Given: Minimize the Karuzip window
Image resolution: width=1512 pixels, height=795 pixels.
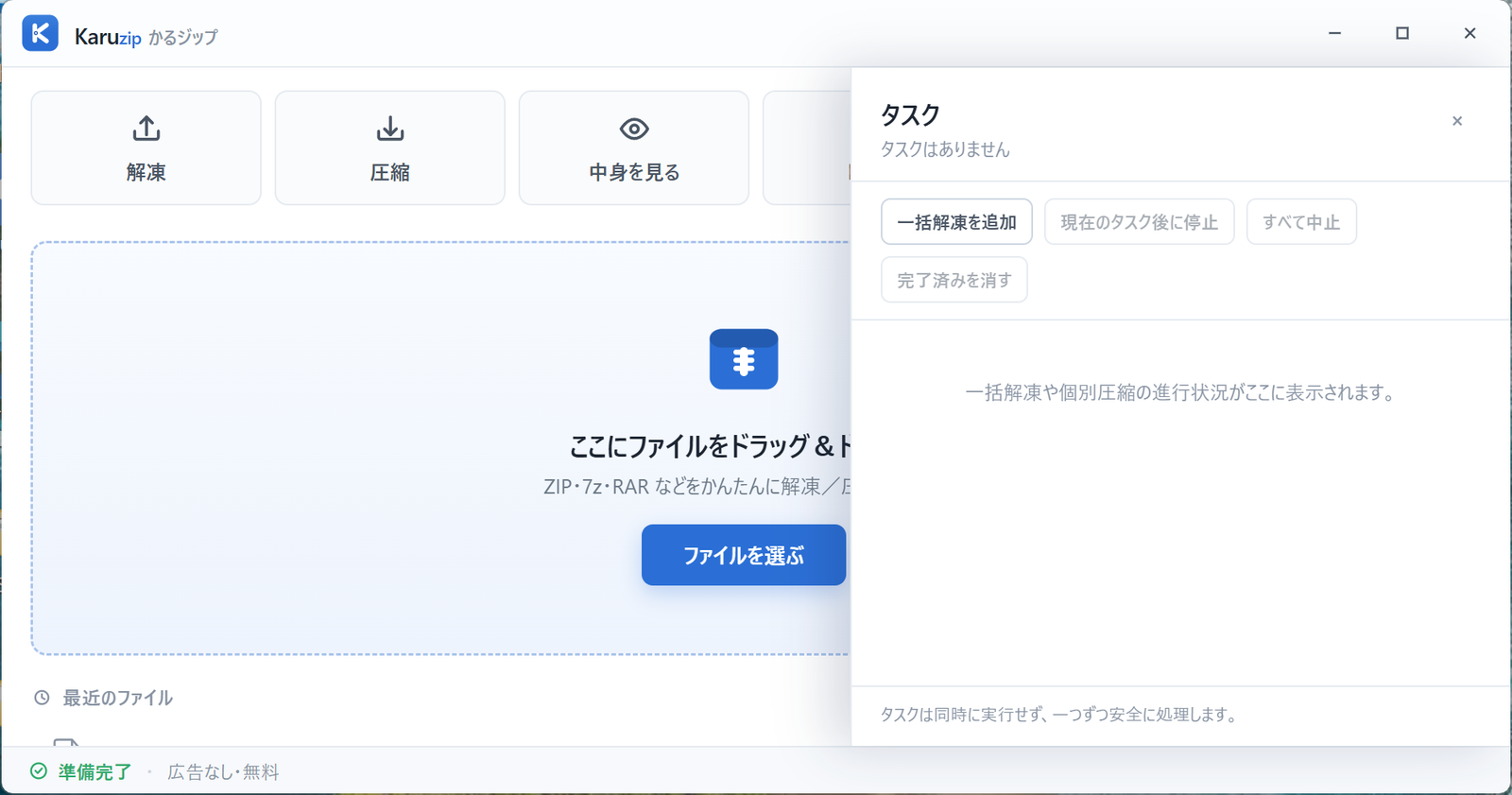Looking at the screenshot, I should pyautogui.click(x=1334, y=33).
